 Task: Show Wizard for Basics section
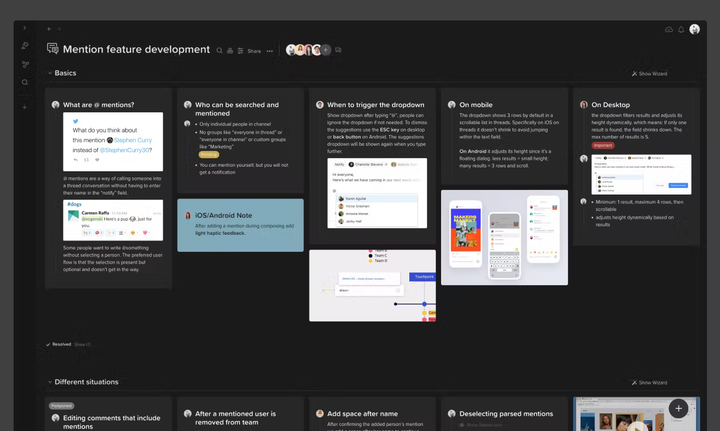point(649,73)
